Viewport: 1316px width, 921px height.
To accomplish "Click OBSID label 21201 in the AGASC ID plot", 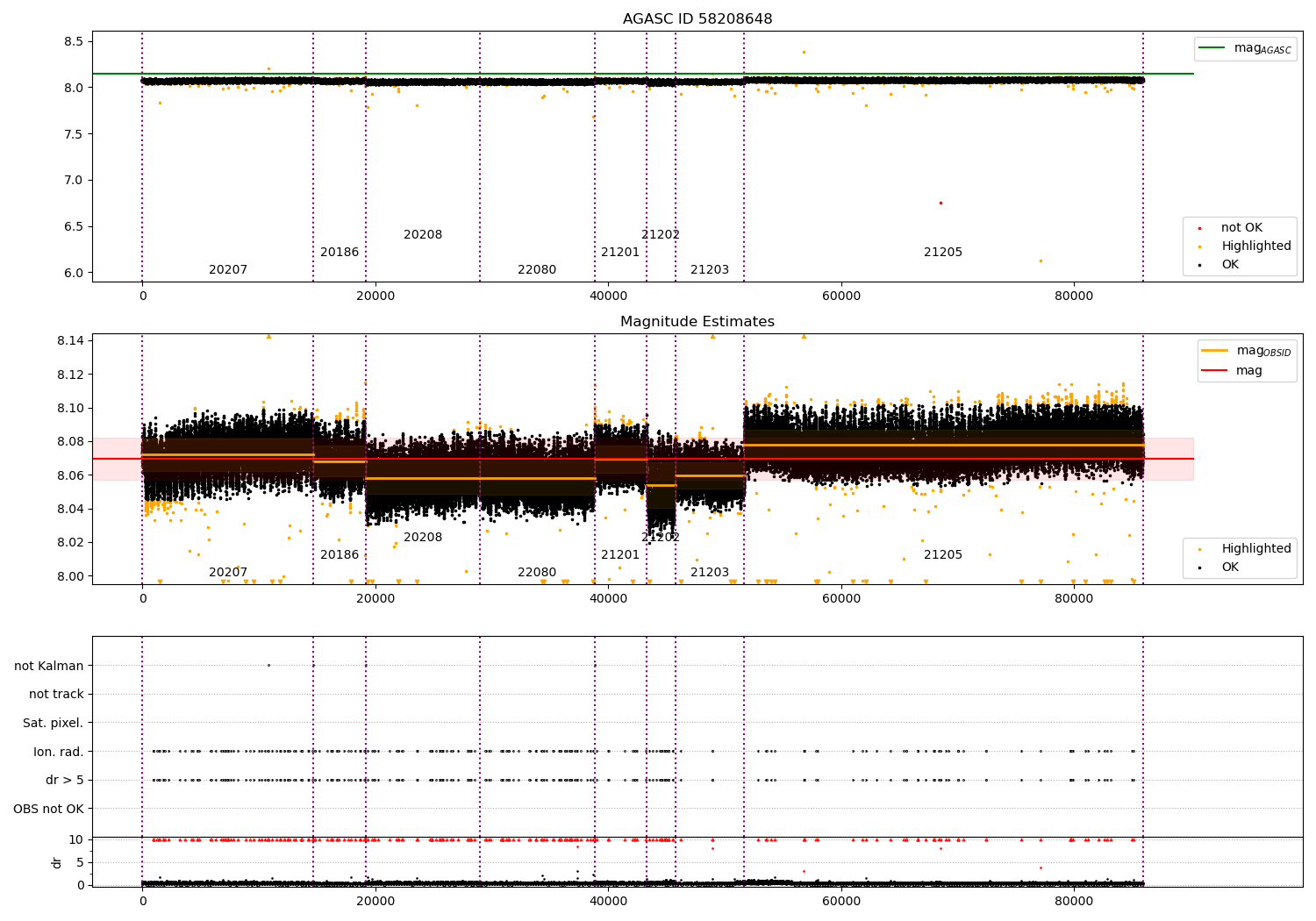I will point(620,253).
